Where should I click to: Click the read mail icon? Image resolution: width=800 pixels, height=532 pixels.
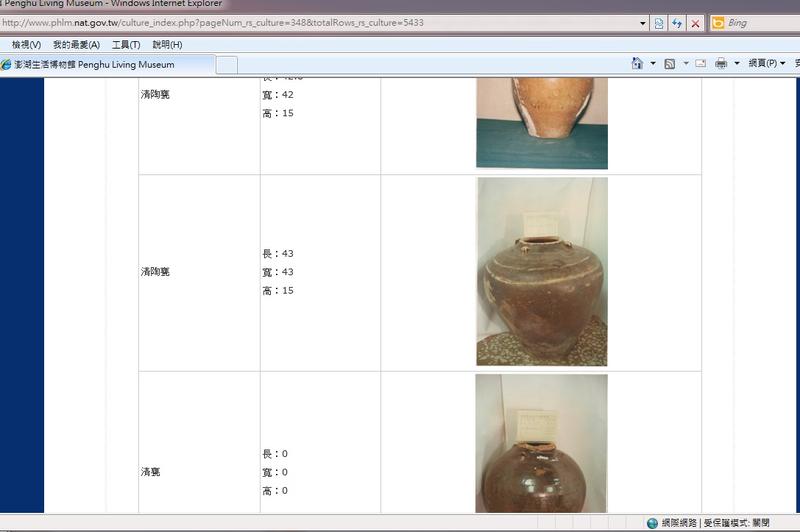pyautogui.click(x=701, y=63)
